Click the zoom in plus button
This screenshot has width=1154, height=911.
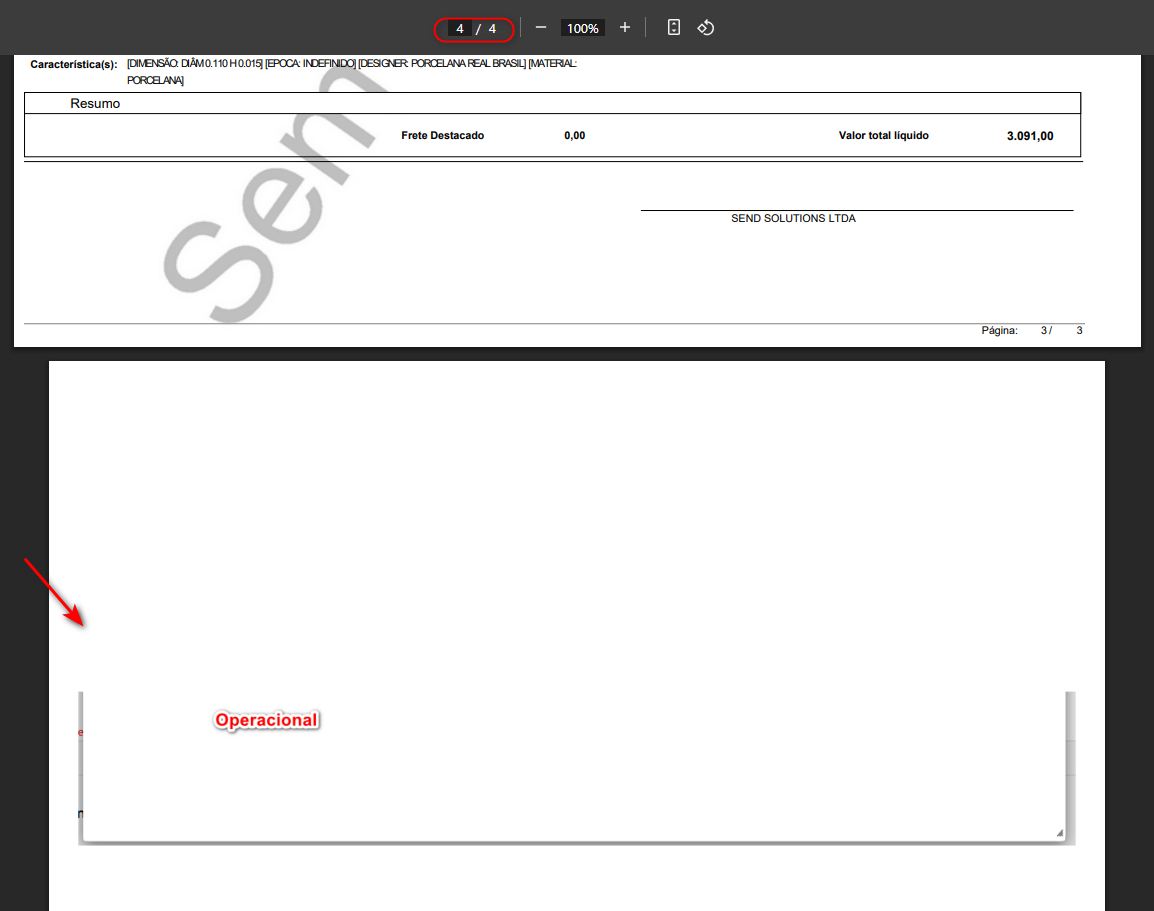[625, 28]
